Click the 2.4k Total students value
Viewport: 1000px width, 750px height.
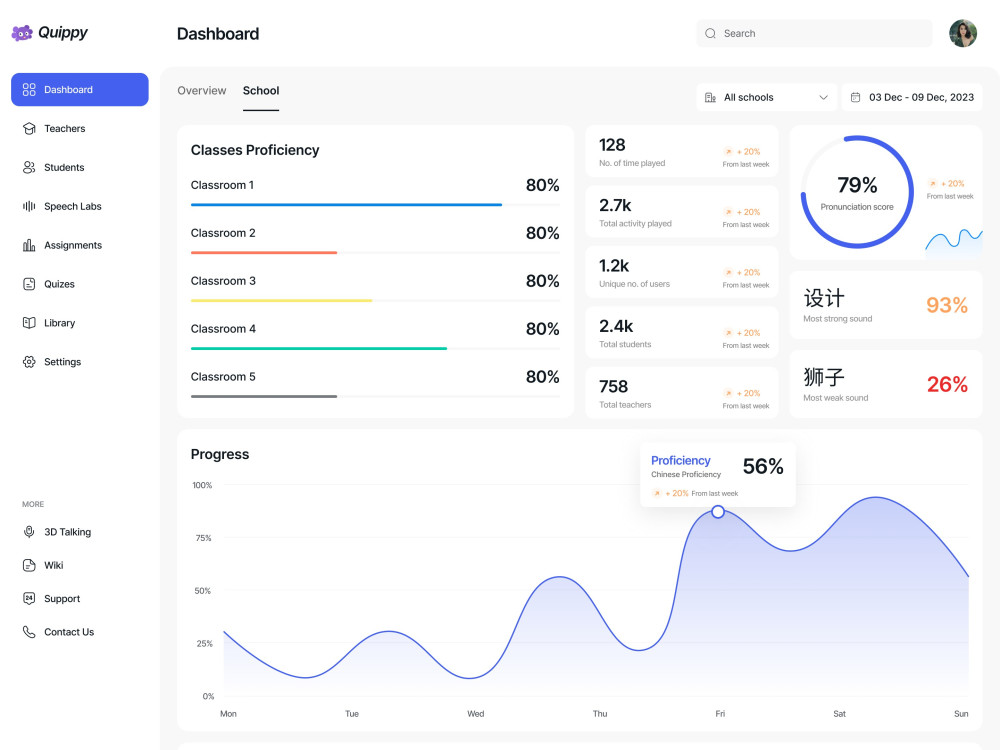(616, 327)
